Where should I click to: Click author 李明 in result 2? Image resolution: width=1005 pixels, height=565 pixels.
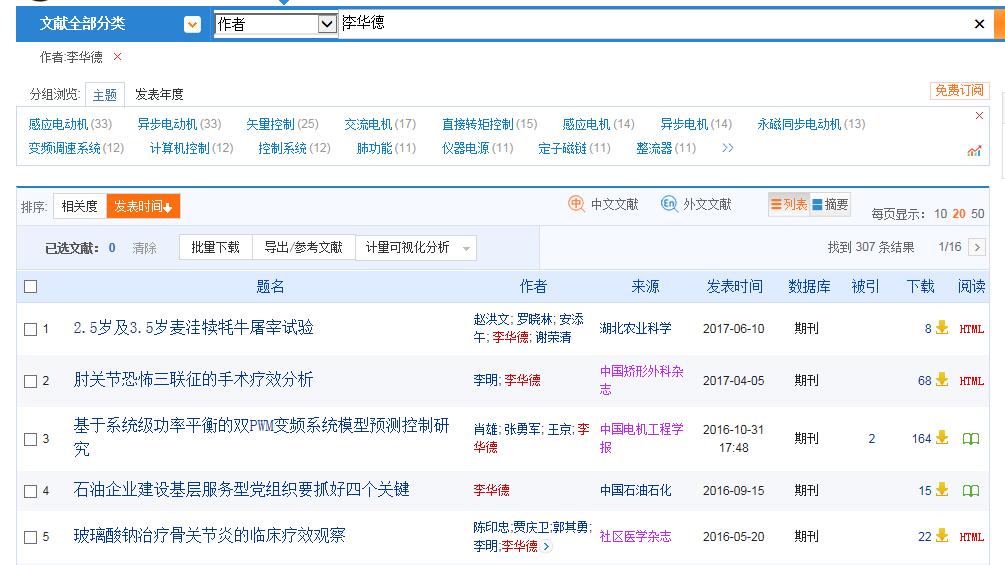click(x=486, y=381)
